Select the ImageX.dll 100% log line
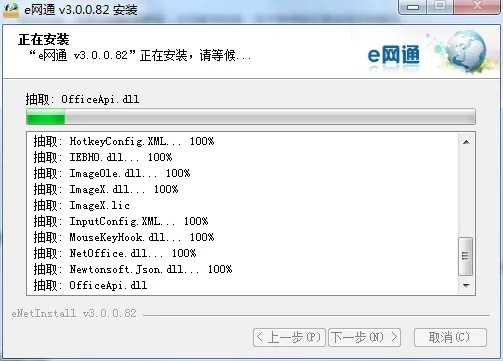503x361 pixels. 106,189
